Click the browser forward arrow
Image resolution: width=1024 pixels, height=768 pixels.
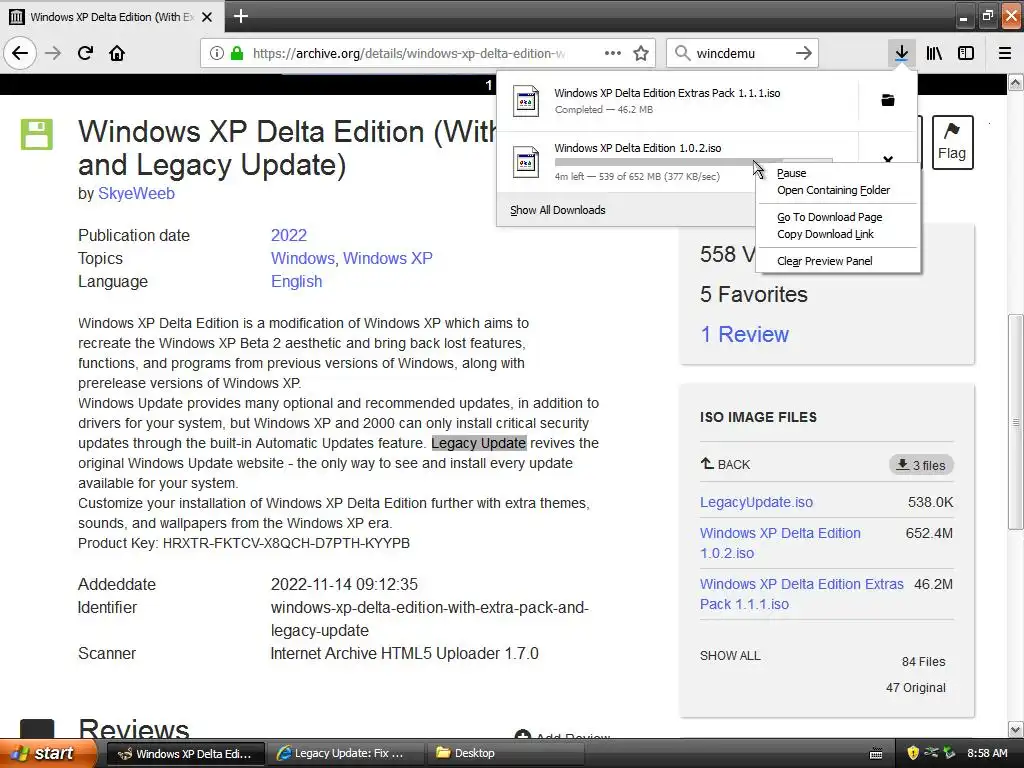tap(54, 53)
